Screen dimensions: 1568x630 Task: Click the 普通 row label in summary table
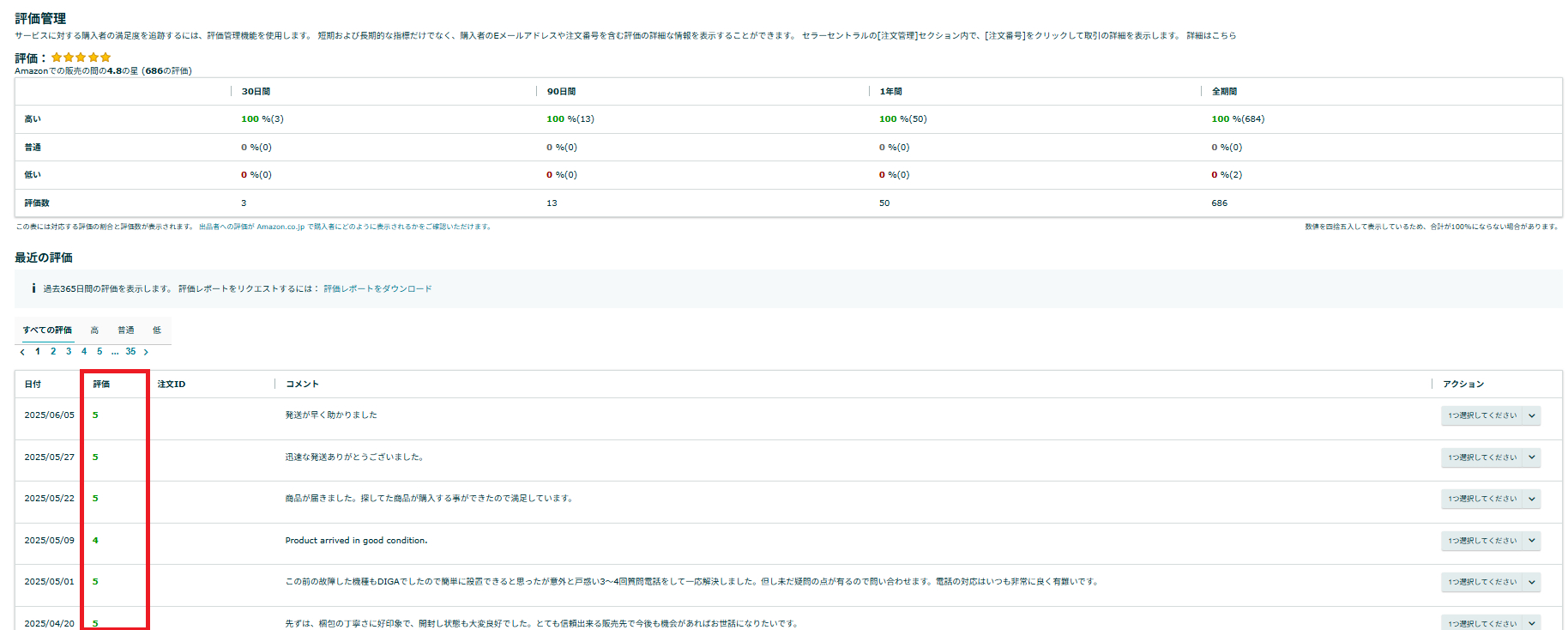click(x=33, y=148)
